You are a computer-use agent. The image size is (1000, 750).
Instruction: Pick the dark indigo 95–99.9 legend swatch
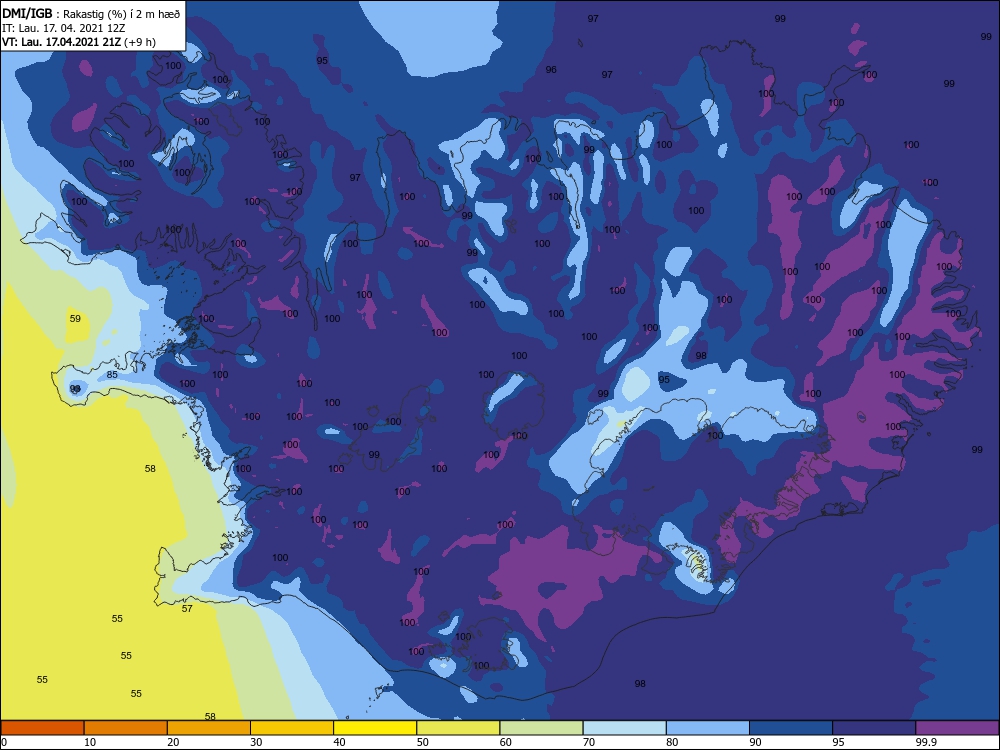[x=874, y=728]
